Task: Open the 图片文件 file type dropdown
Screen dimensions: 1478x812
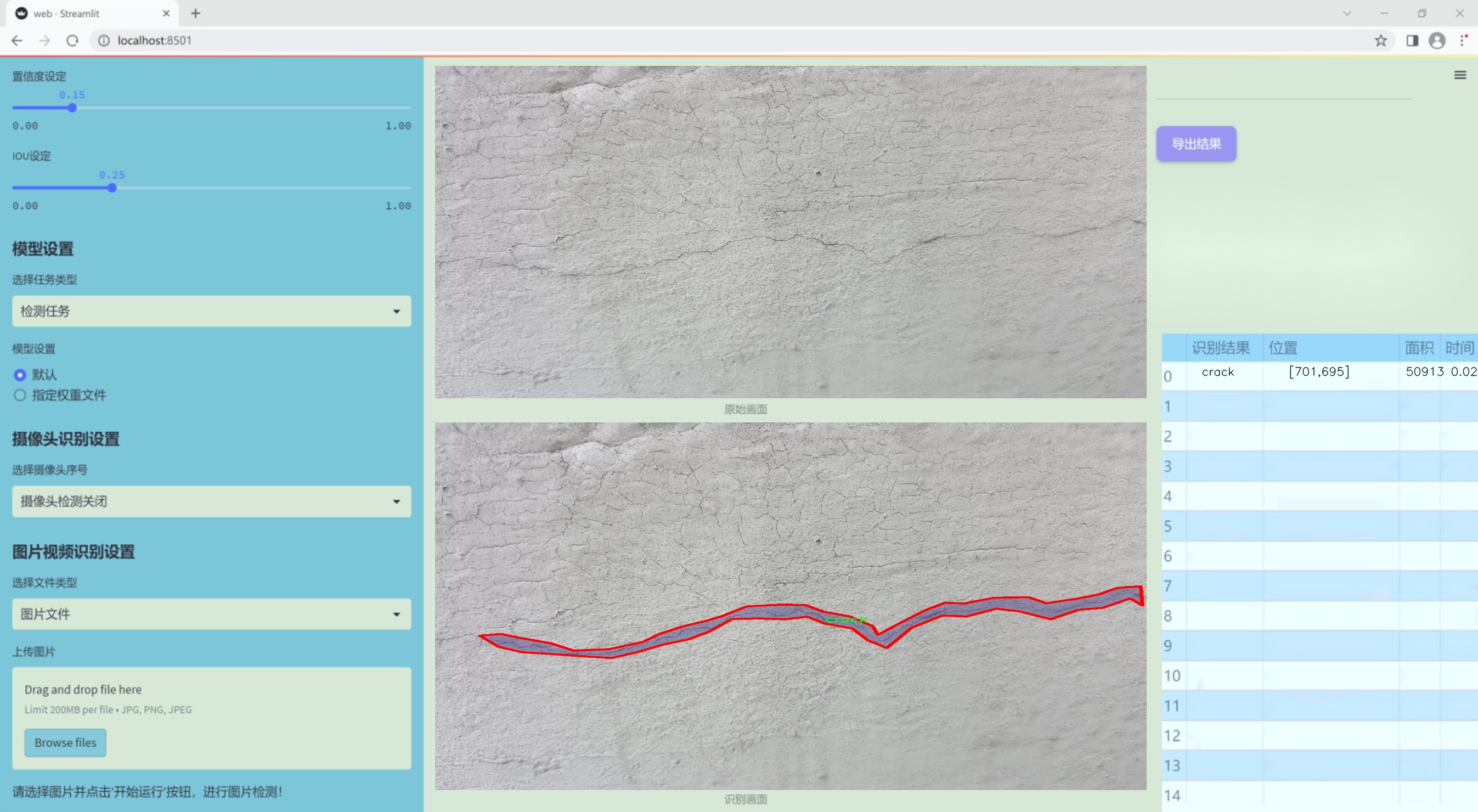Action: (211, 613)
